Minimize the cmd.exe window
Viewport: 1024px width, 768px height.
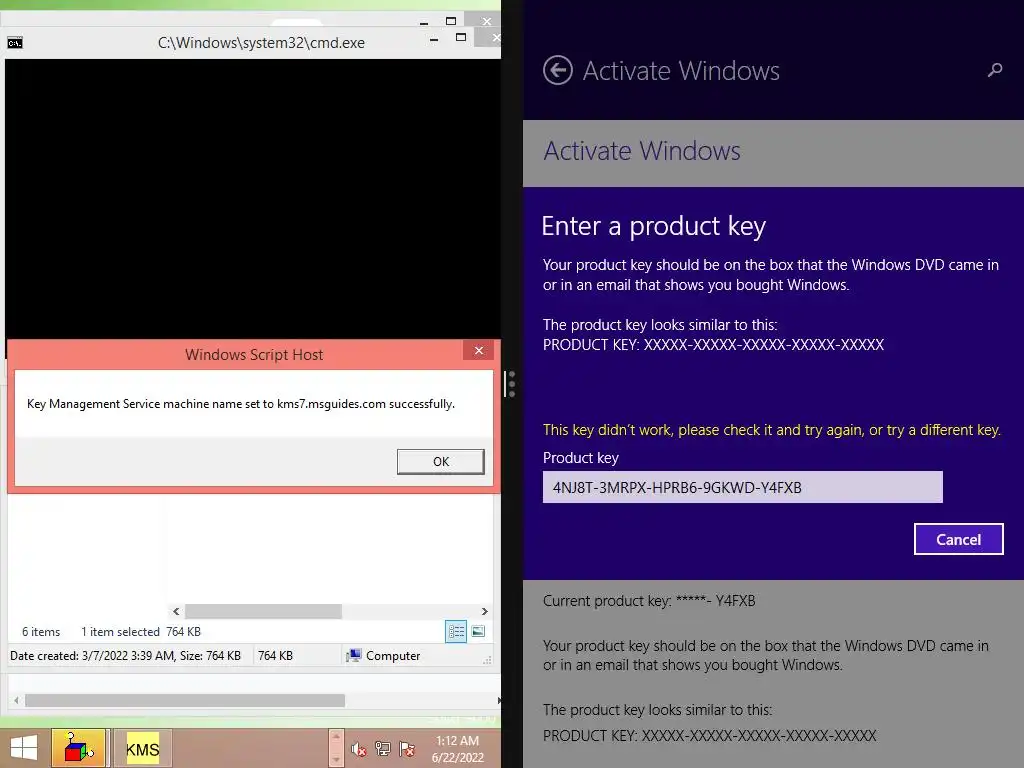[x=434, y=39]
